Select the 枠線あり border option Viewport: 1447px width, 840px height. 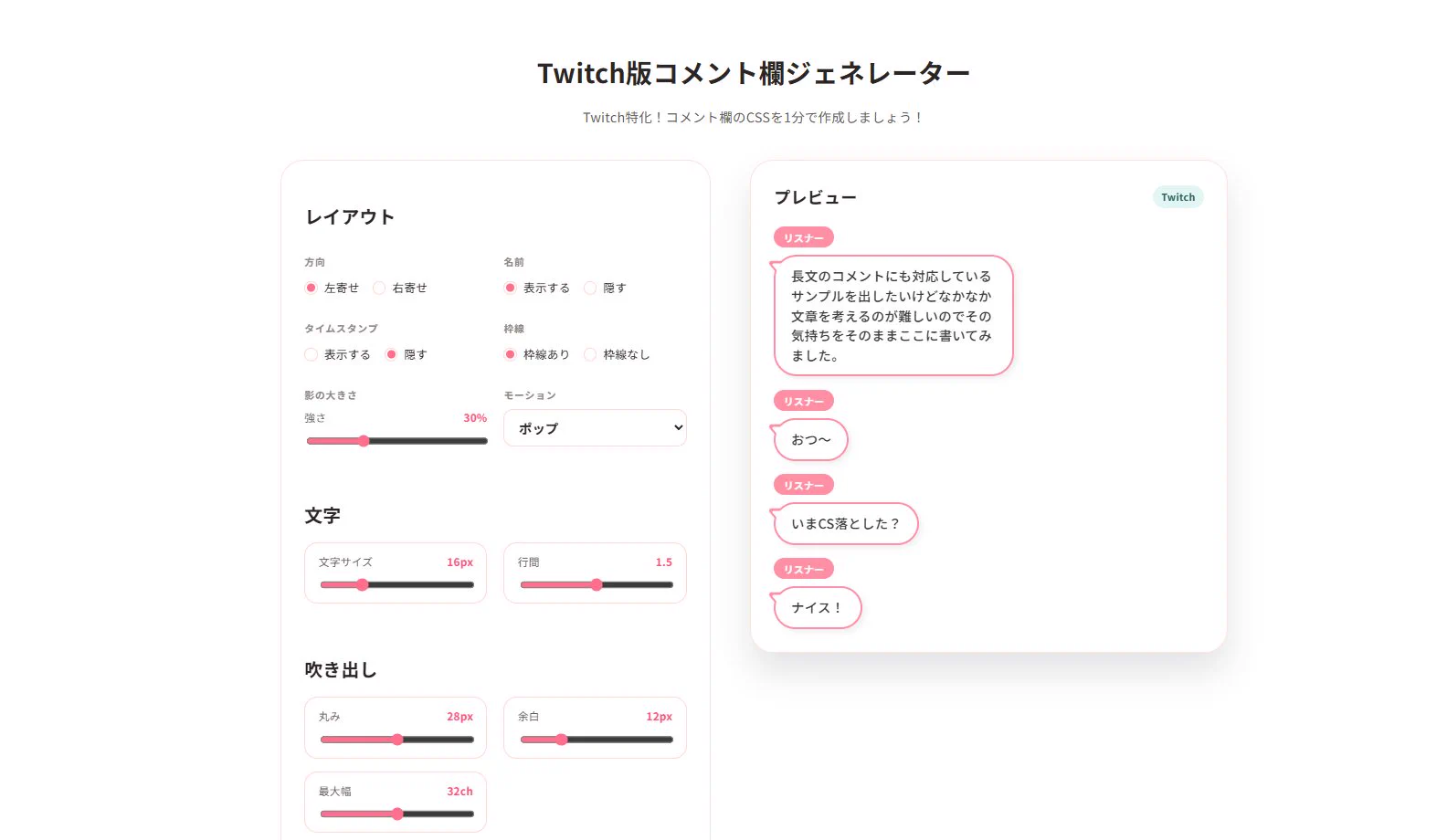pyautogui.click(x=511, y=354)
